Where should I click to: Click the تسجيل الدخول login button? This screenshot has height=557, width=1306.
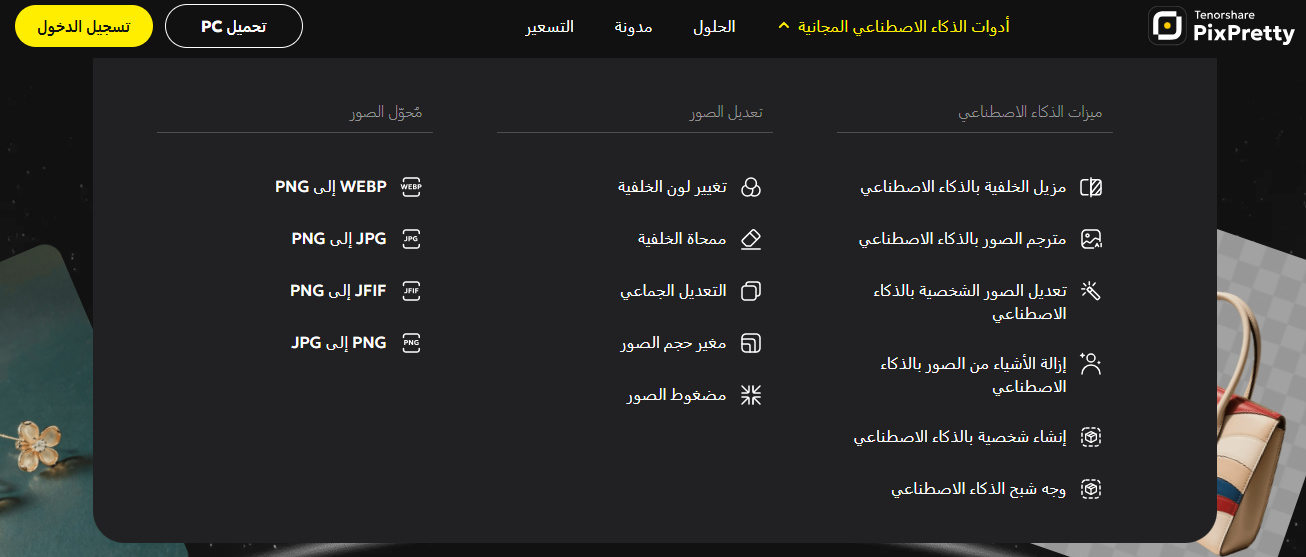click(x=84, y=26)
